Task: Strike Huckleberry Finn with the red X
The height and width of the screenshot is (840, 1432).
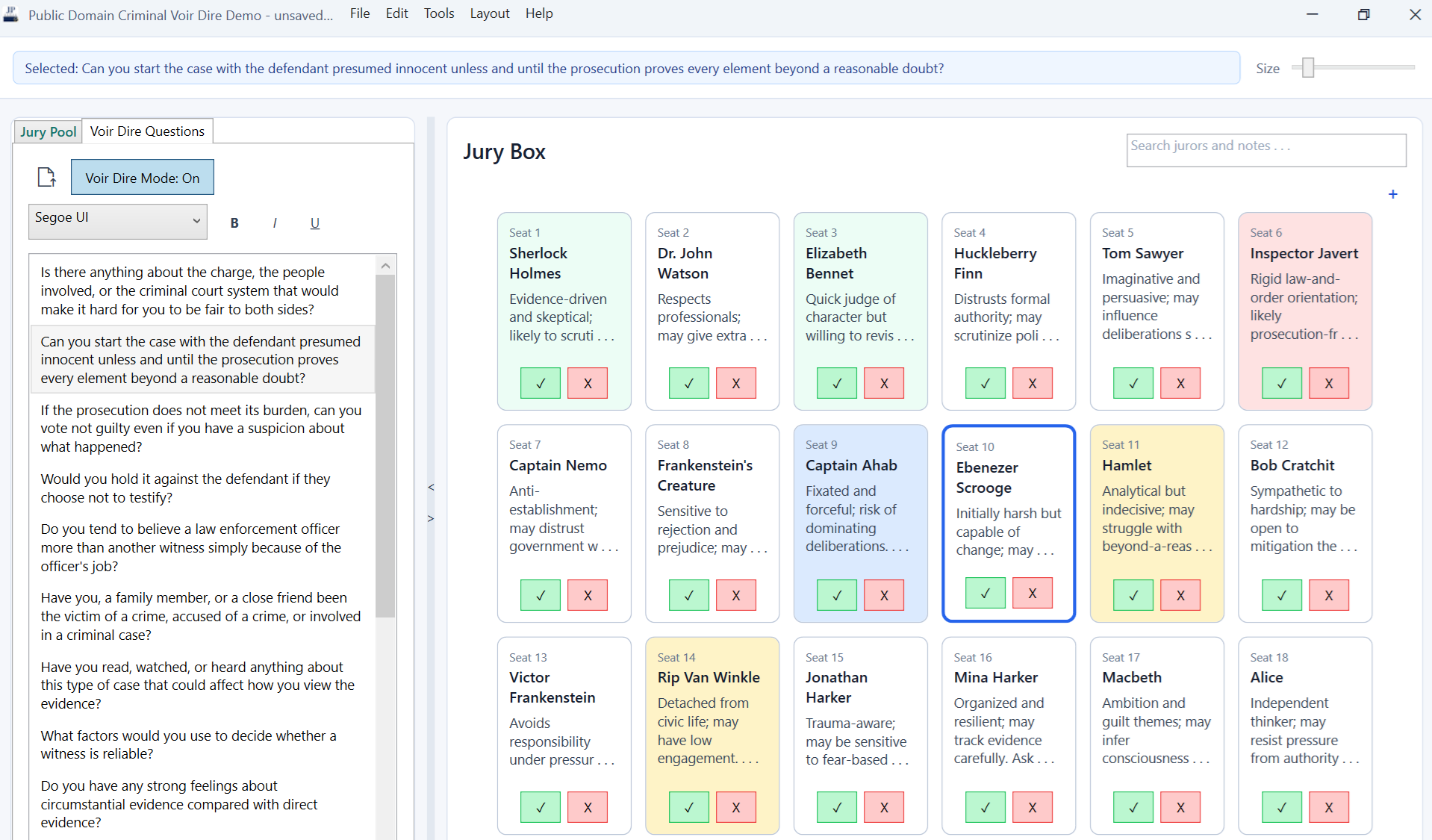Action: tap(1033, 383)
